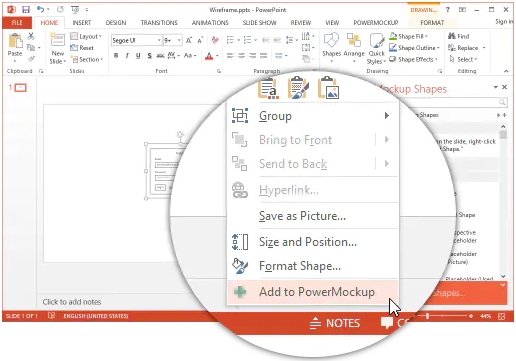516x361 pixels.
Task: Toggle Underline formatting
Action: (x=138, y=56)
